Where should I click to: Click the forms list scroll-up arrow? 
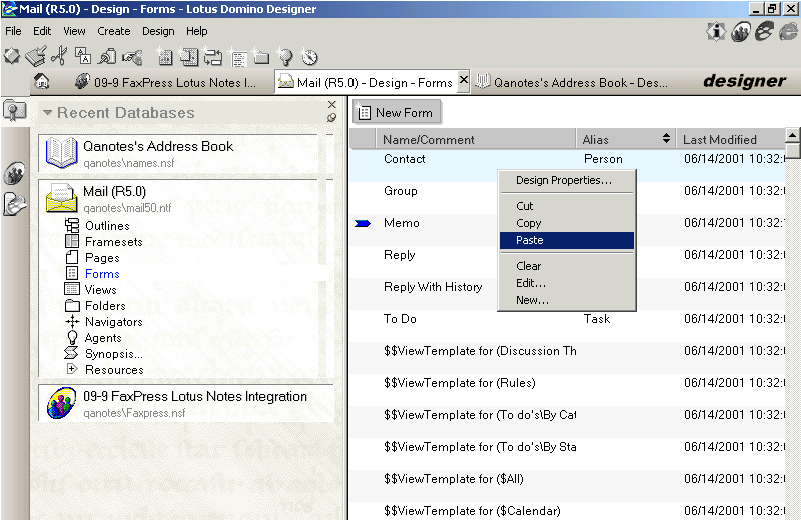click(793, 135)
